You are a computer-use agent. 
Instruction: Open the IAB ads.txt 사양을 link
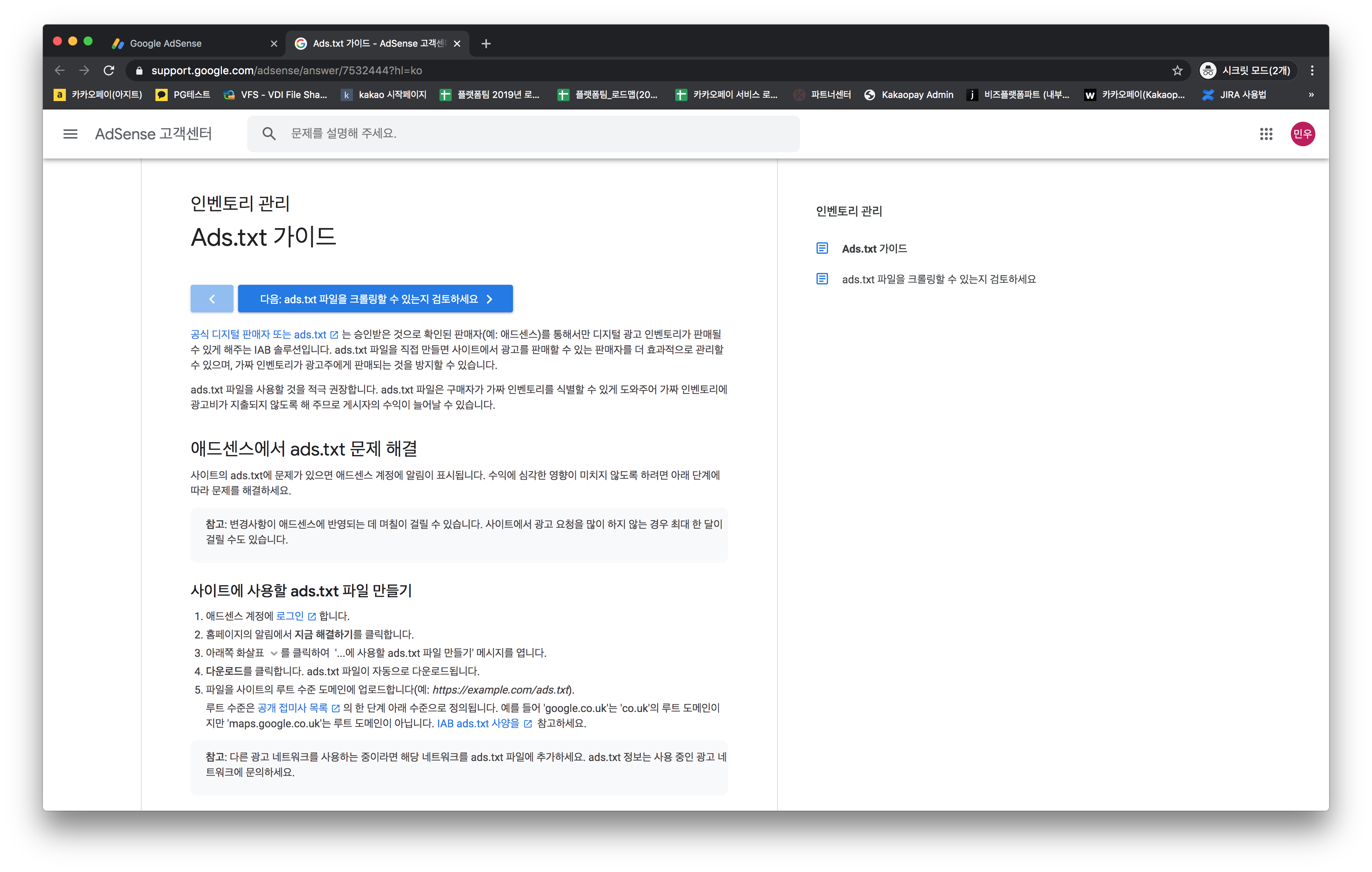(478, 723)
